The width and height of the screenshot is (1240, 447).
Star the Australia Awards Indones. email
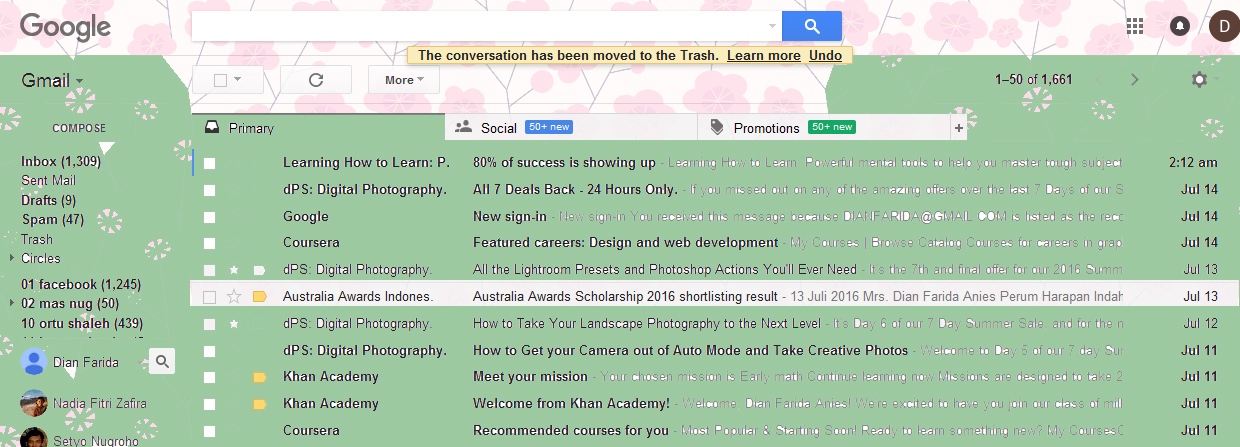(234, 296)
